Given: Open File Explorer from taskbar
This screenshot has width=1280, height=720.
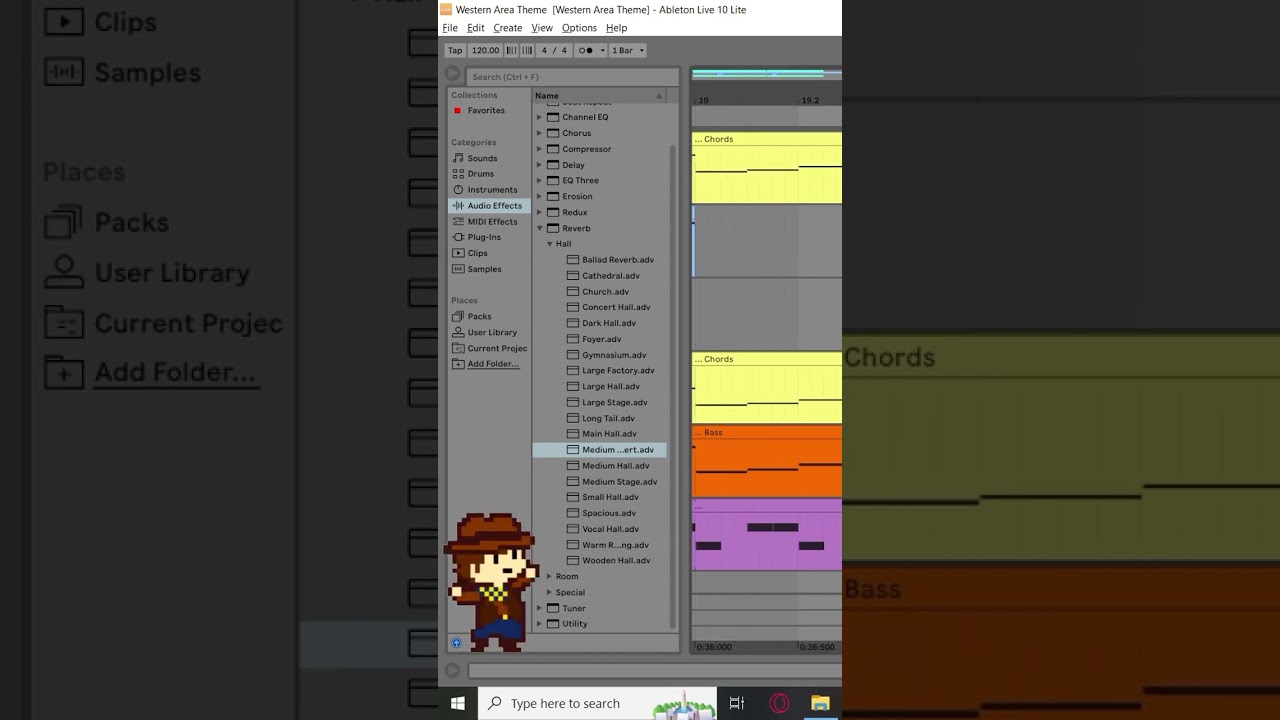Looking at the screenshot, I should pos(820,703).
